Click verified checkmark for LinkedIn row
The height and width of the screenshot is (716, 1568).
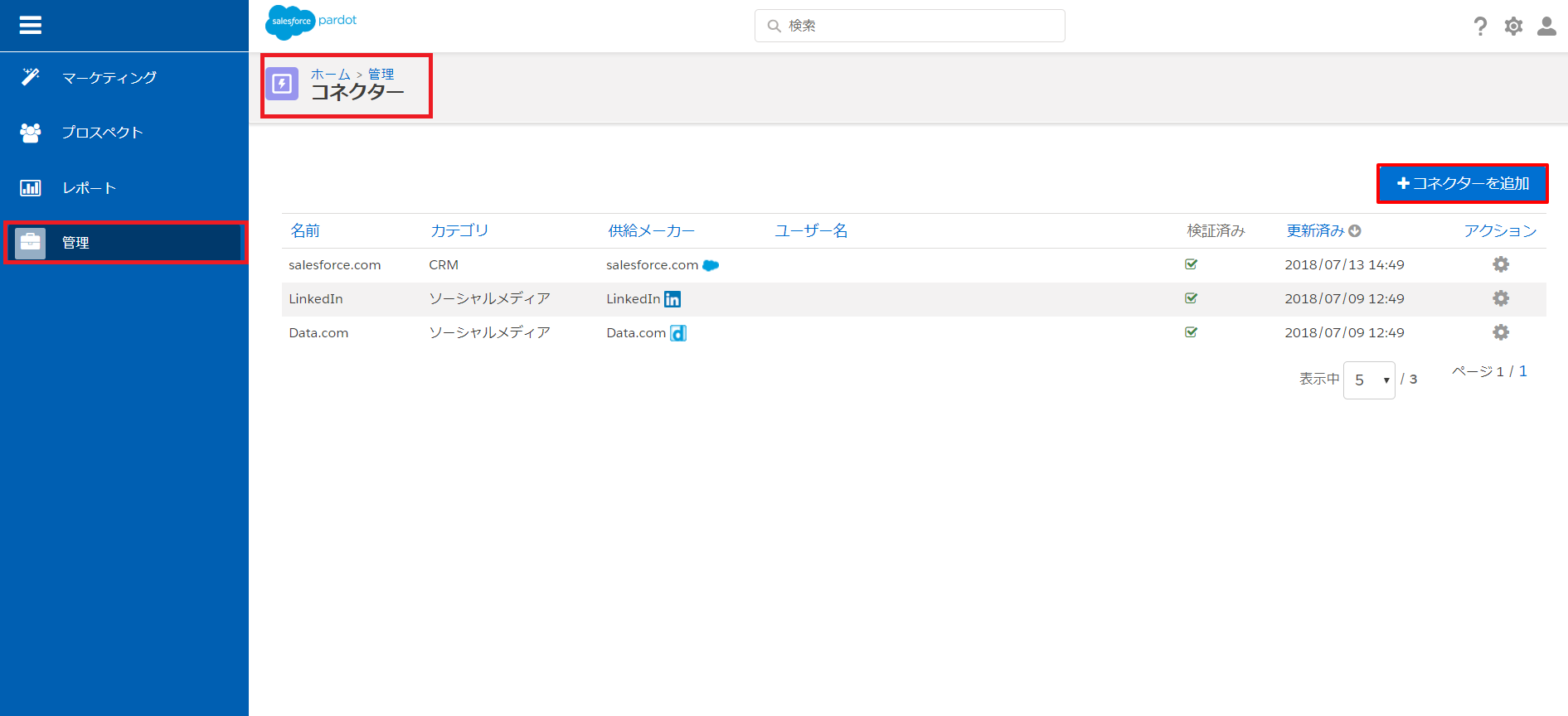point(1191,298)
